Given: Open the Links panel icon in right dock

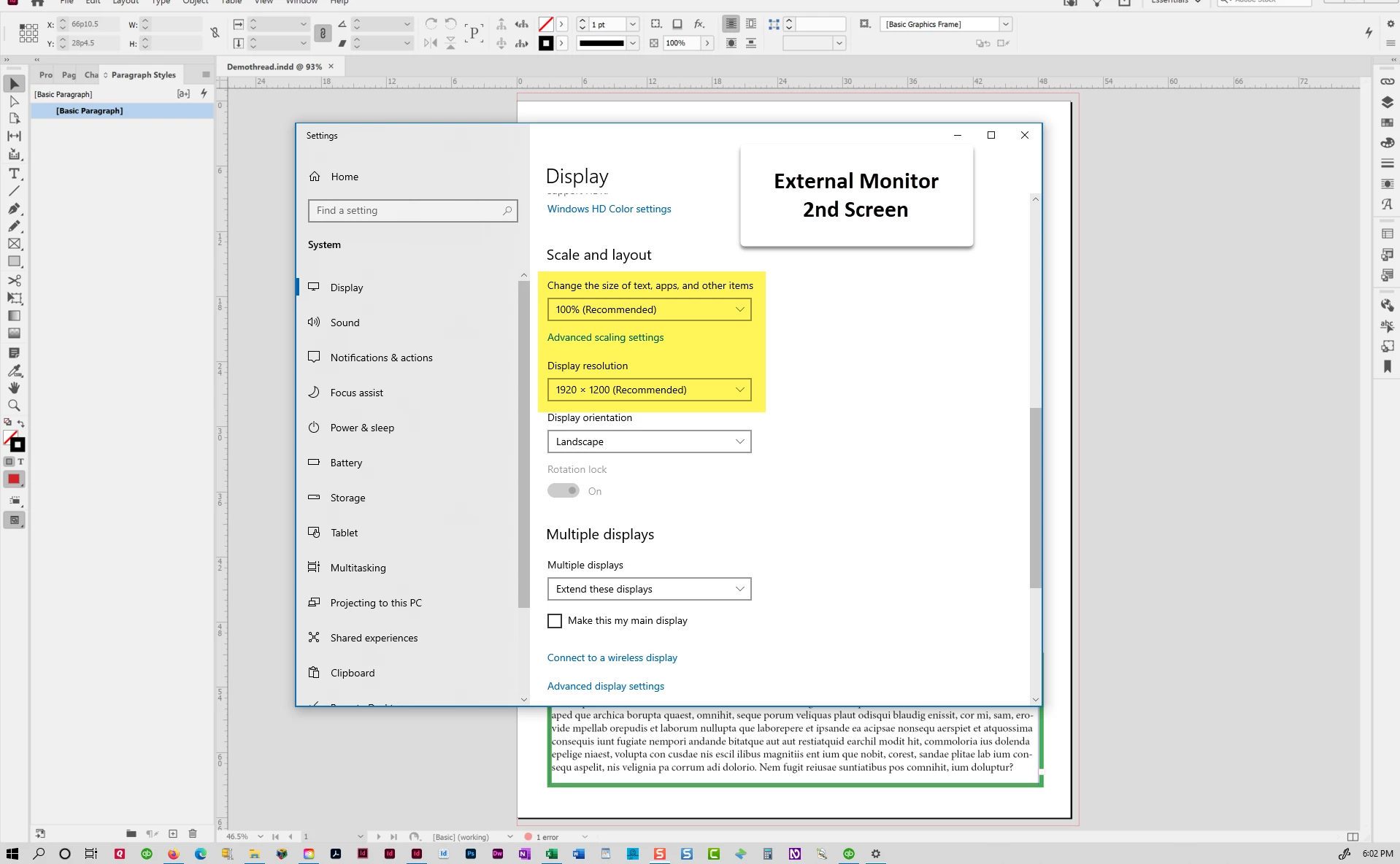Looking at the screenshot, I should point(1387,82).
